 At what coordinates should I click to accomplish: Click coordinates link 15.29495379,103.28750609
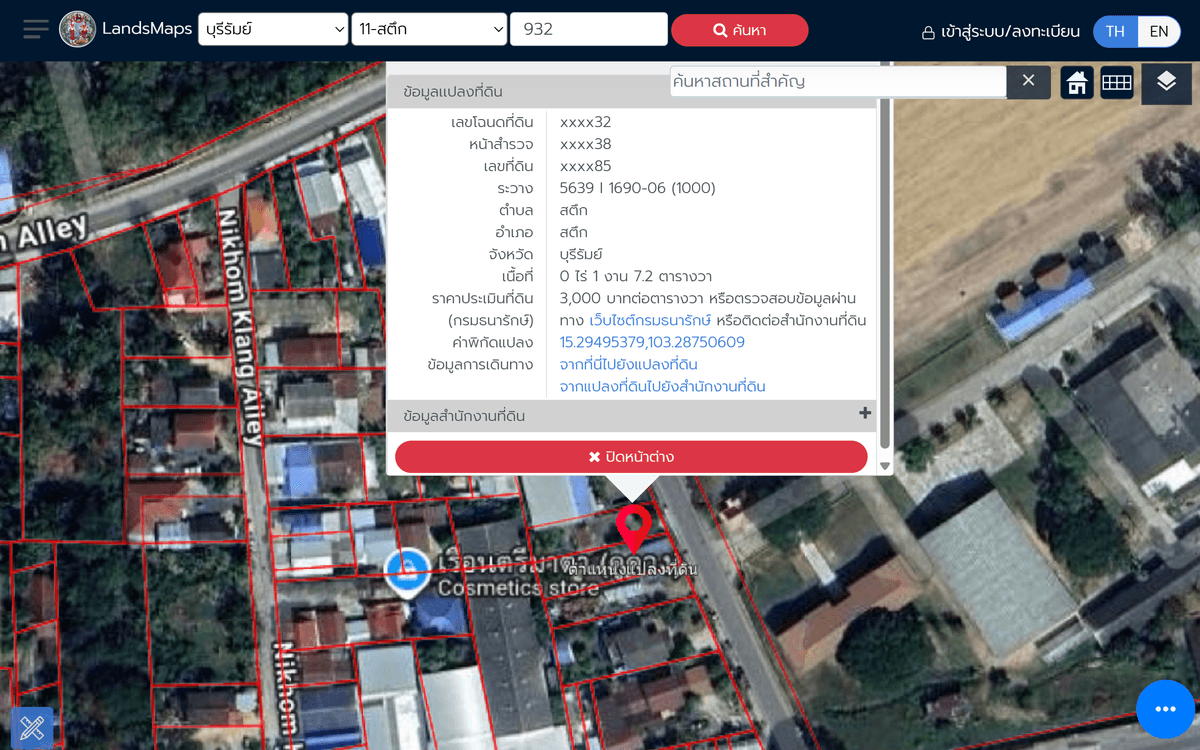pyautogui.click(x=652, y=342)
